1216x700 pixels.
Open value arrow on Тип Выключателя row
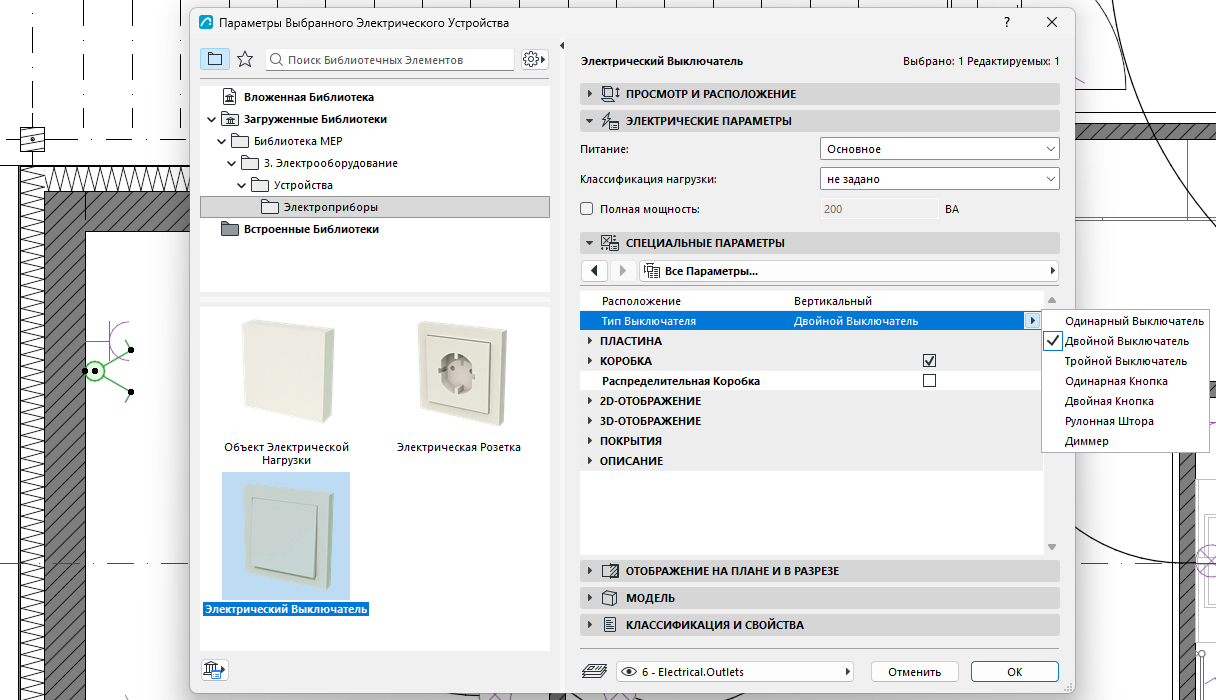click(1031, 321)
